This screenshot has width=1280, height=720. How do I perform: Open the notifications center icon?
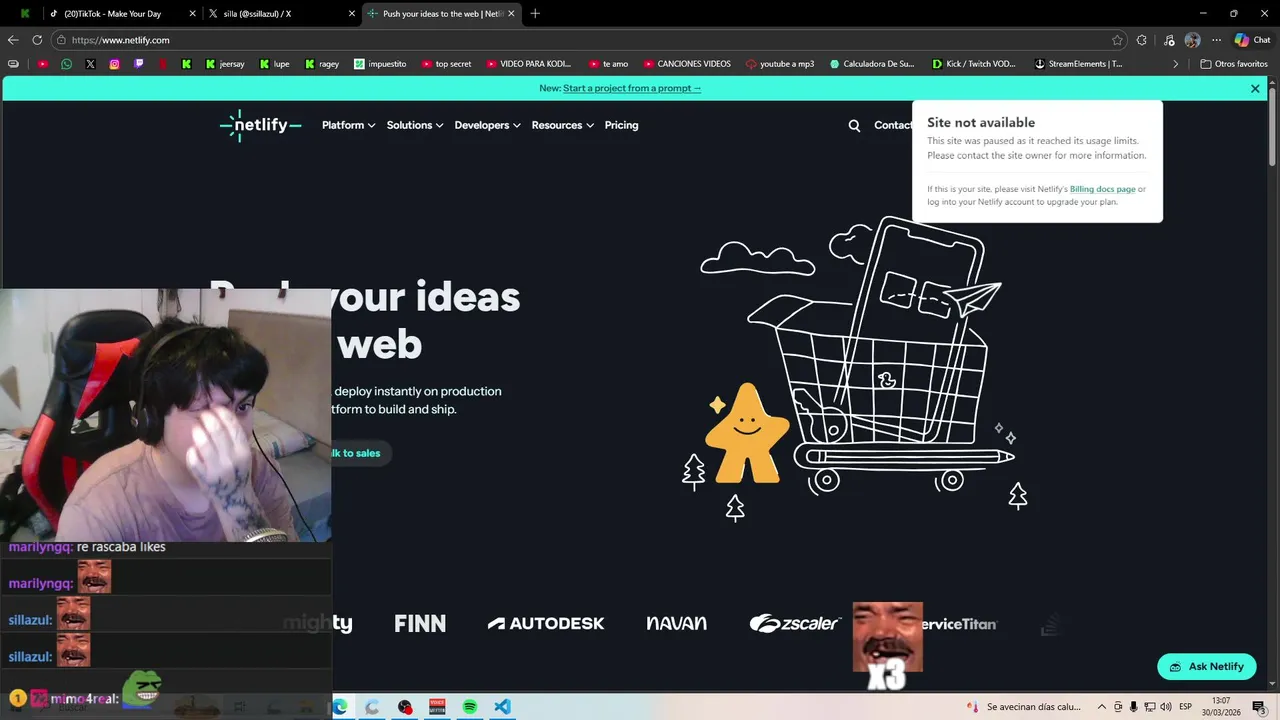coord(1259,707)
